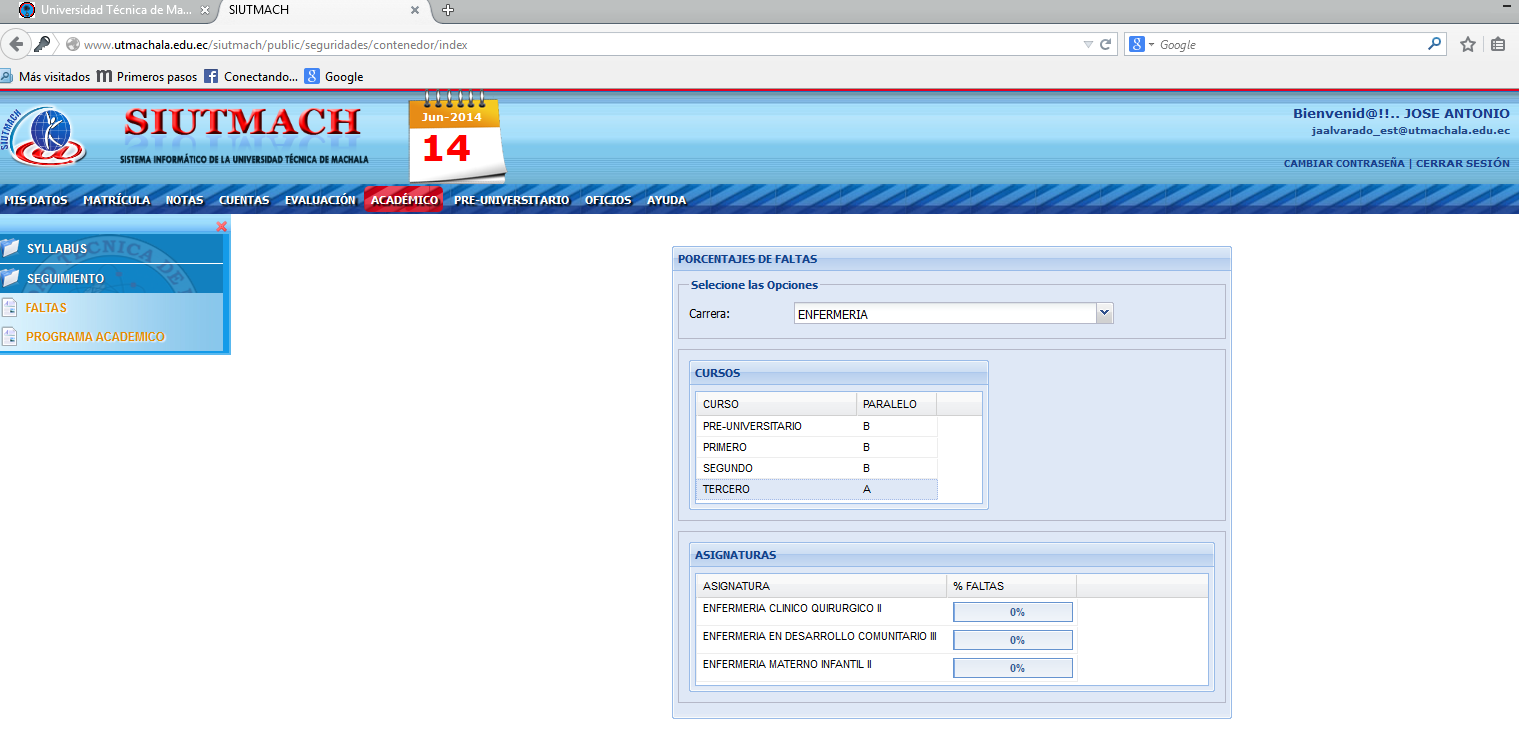
Task: Click the document icon beside PROGRAMA ACADEMICO
Action: point(10,337)
